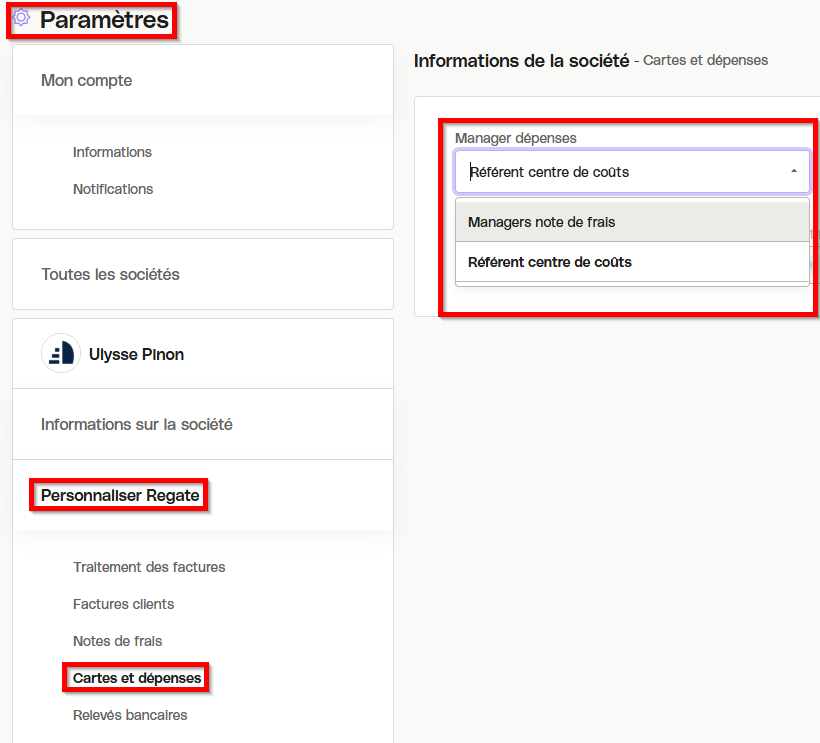The width and height of the screenshot is (820, 743).
Task: Open Relevés bancaires settings
Action: 130,715
